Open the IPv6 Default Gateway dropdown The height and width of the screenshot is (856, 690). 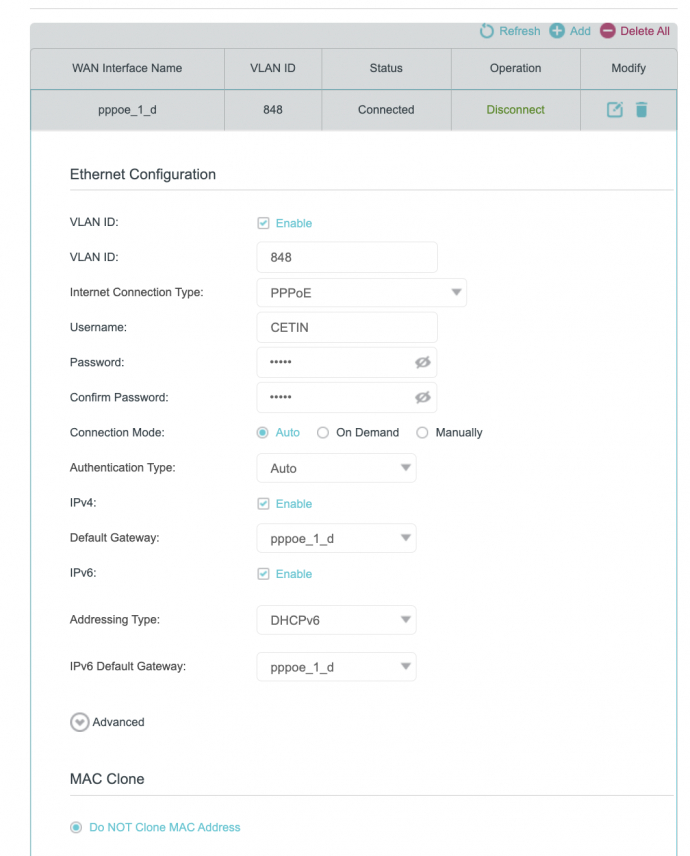tap(336, 667)
